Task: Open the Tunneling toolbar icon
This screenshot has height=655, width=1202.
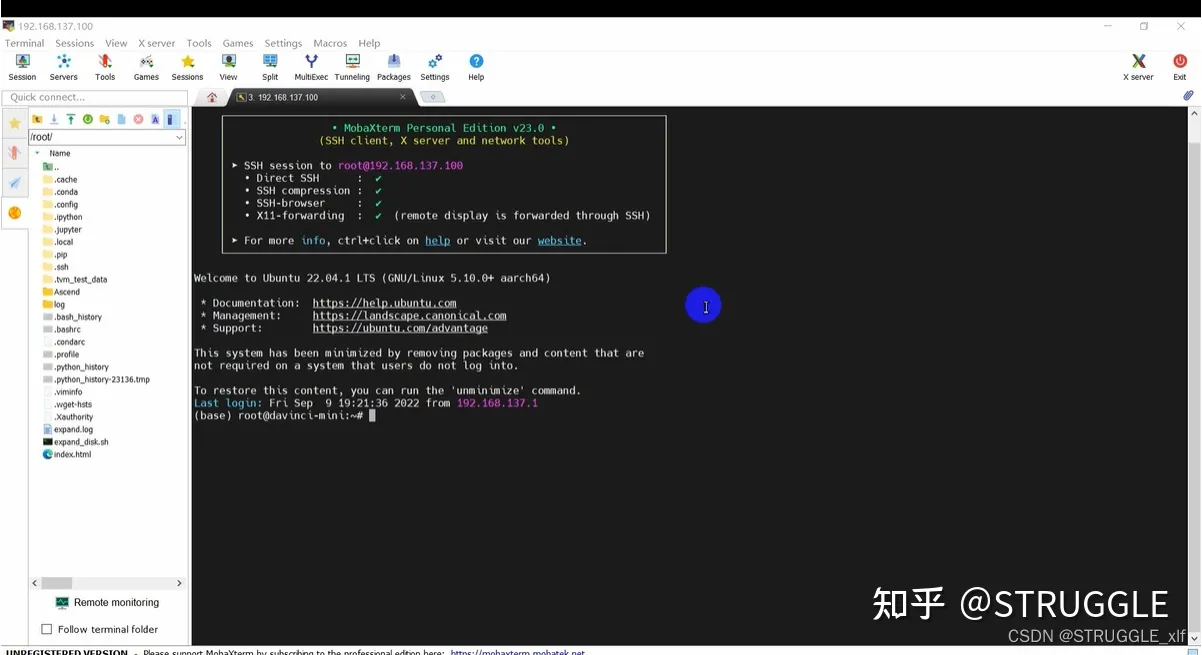Action: pos(352,67)
